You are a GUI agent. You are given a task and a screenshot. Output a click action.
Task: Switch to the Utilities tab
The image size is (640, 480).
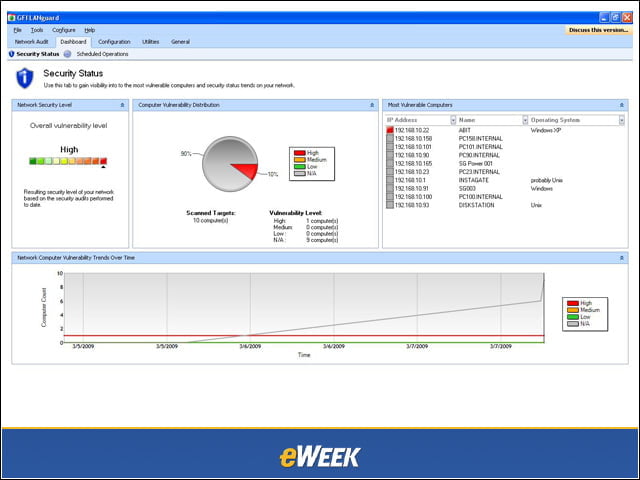click(151, 42)
